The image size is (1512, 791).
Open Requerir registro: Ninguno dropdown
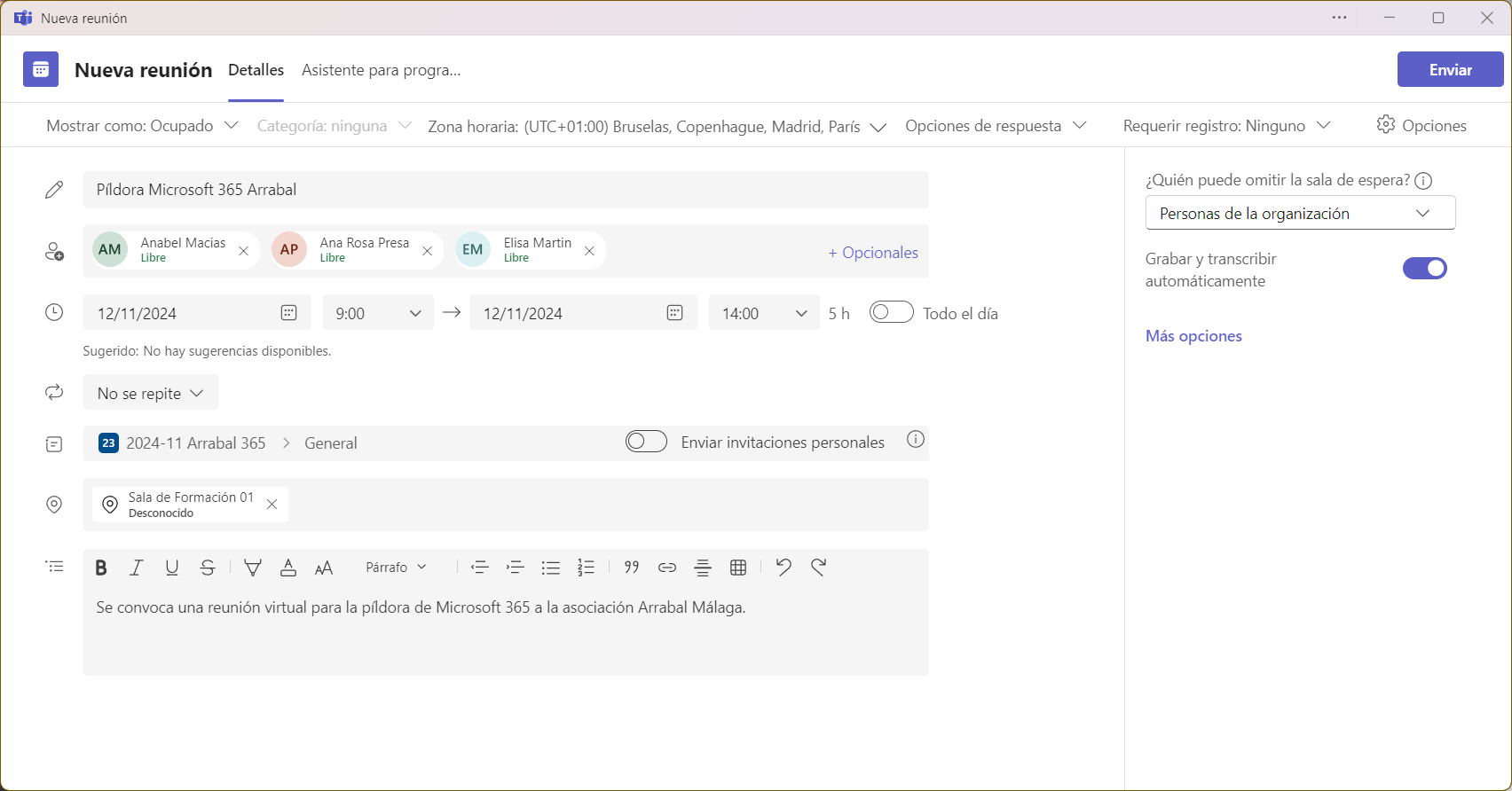click(x=1227, y=126)
